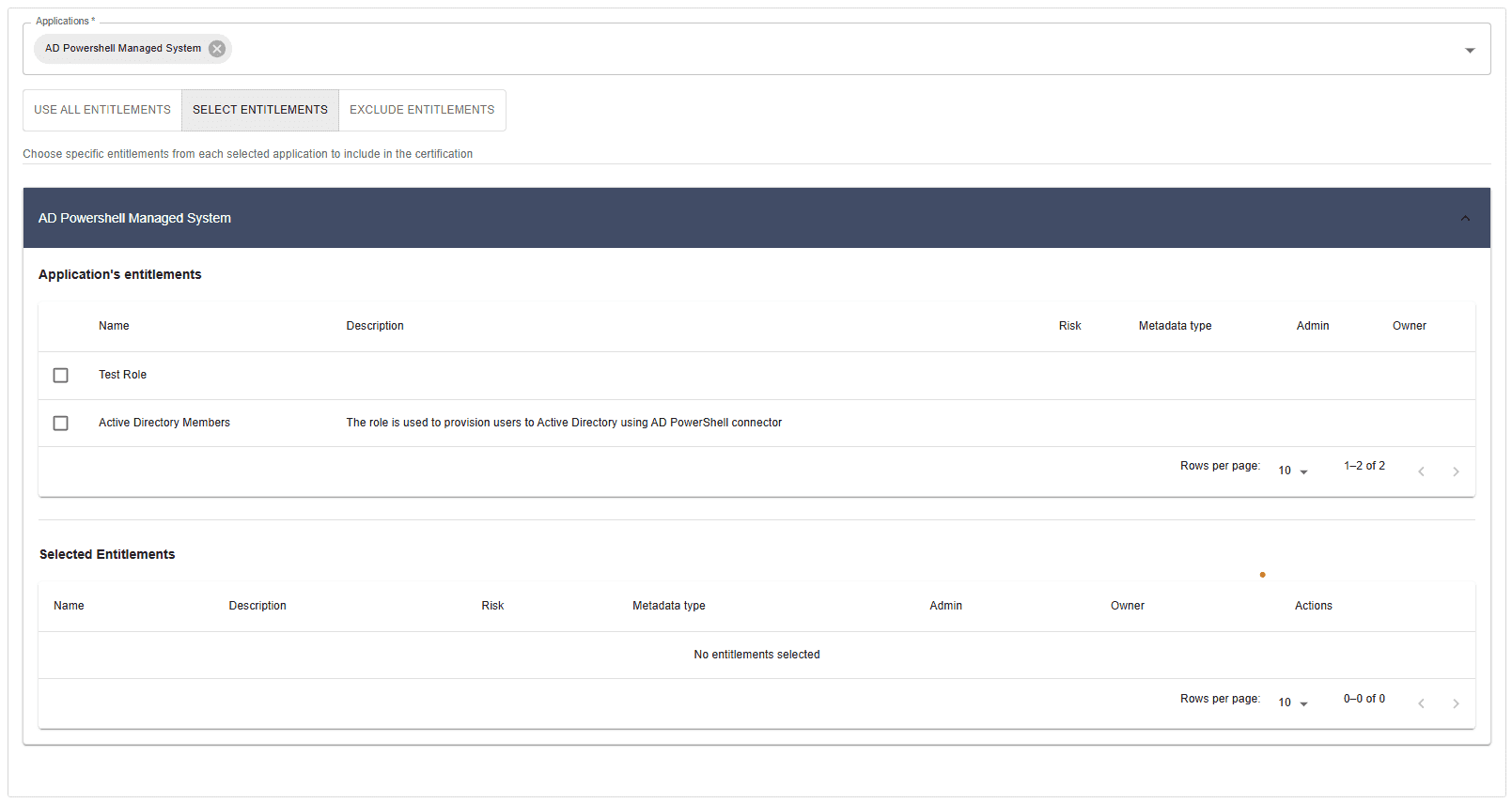Go to next page of Selected Entitlements
The image size is (1512, 803).
click(x=1455, y=703)
